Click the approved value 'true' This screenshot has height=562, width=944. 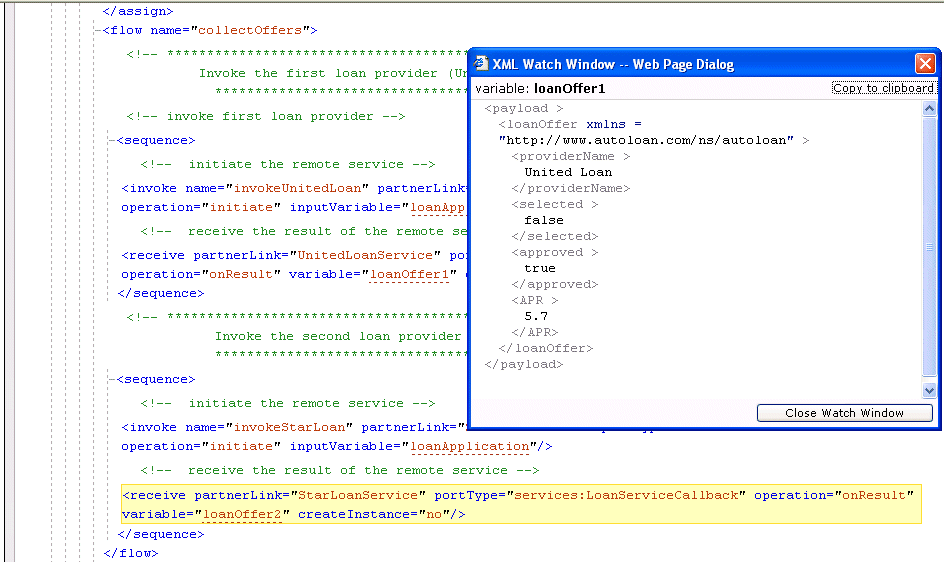[x=540, y=269]
